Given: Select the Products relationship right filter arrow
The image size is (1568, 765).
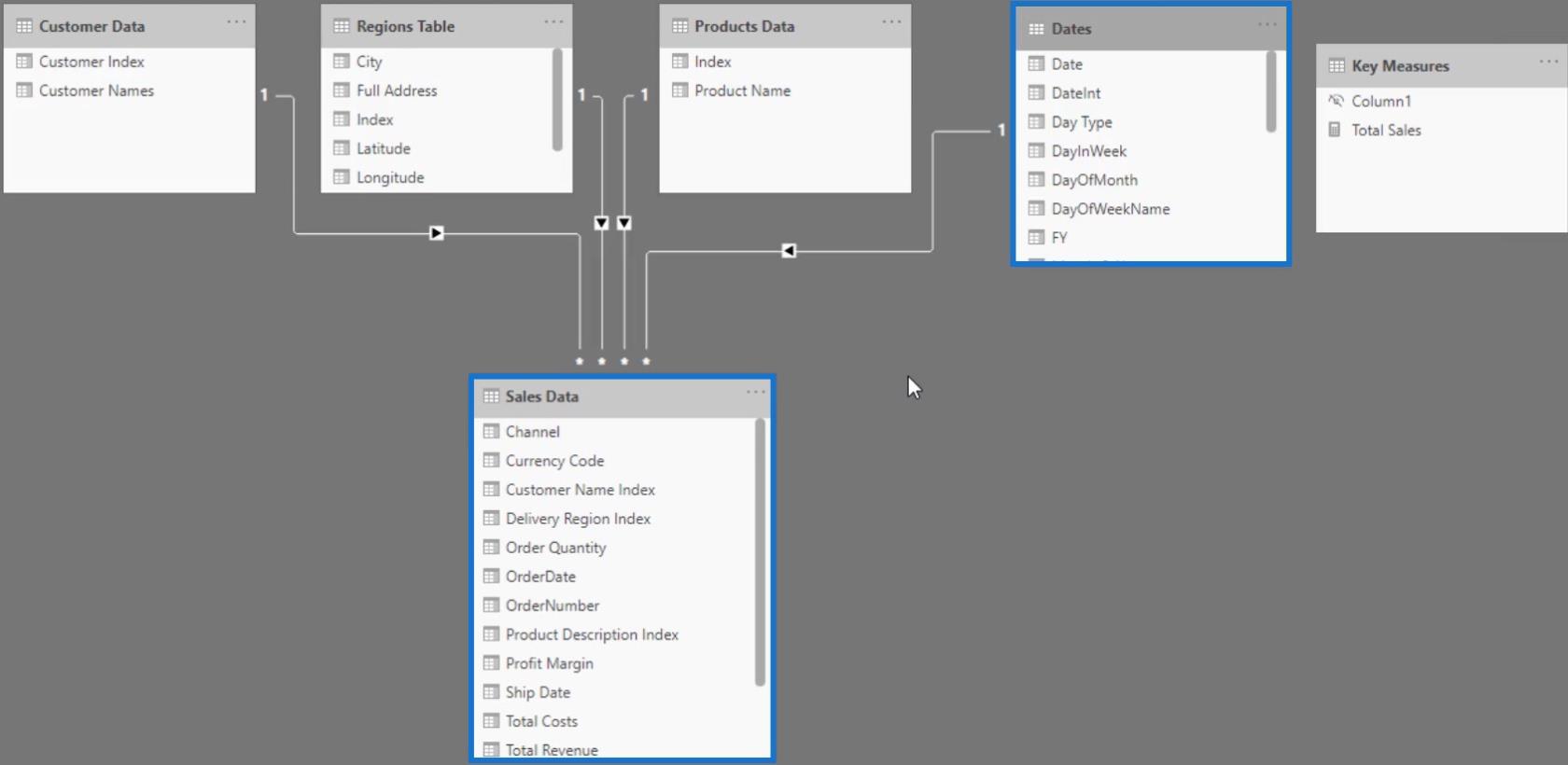Looking at the screenshot, I should (x=624, y=223).
